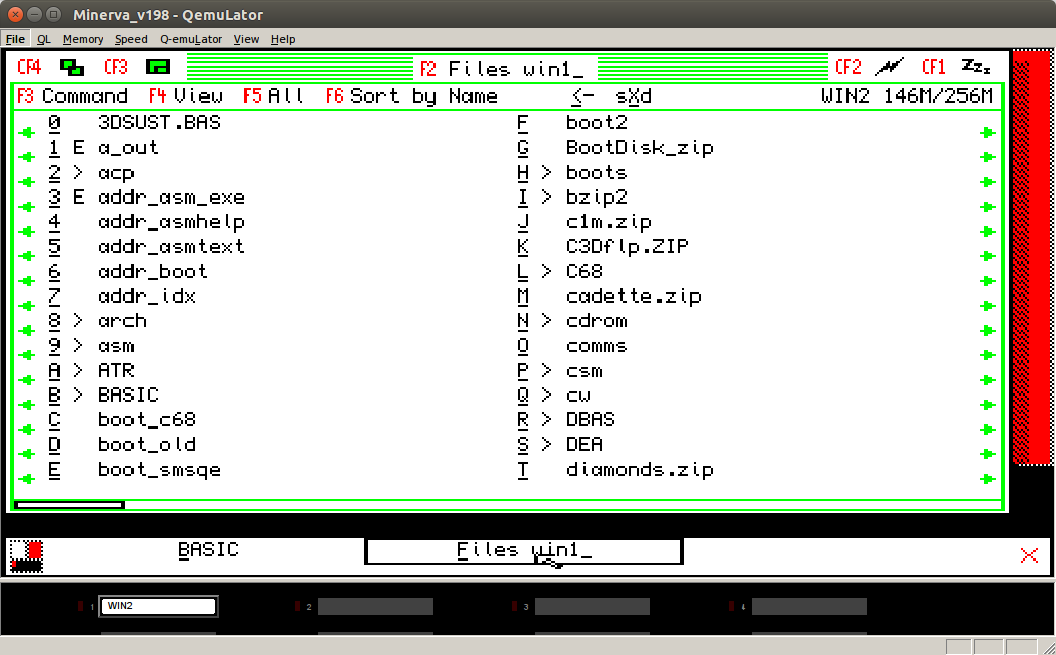1056x655 pixels.
Task: Select file c1m.zip
Action: 609,222
